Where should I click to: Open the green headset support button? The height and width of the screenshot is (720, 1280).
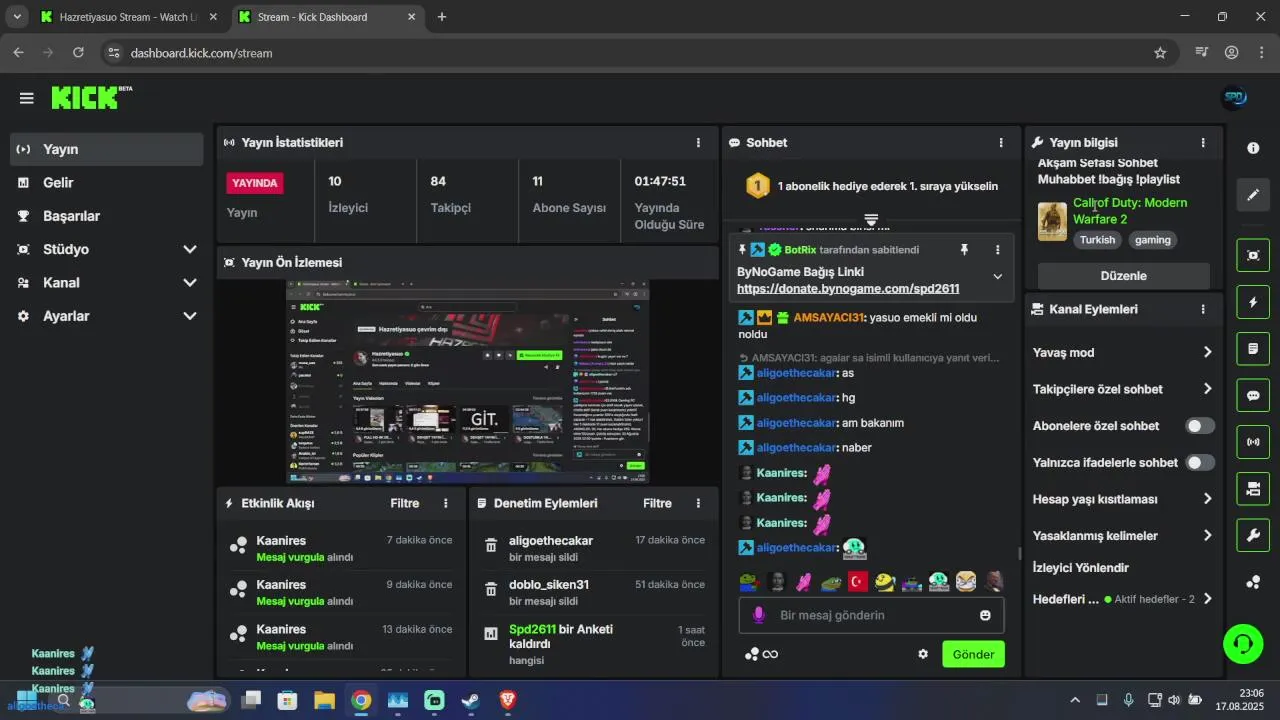coord(1243,644)
